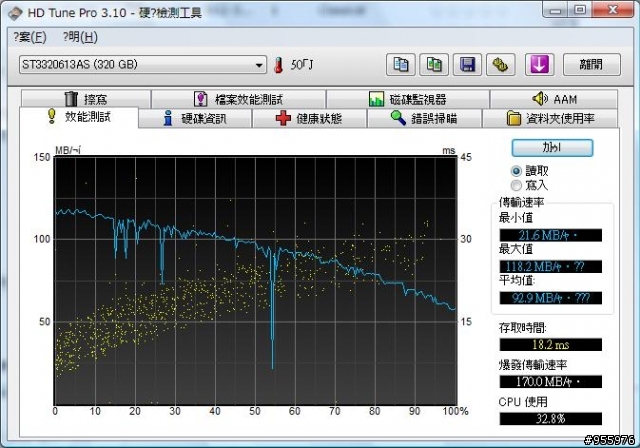Click the purple down arrow tray icon
This screenshot has width=640, height=448.
point(538,65)
